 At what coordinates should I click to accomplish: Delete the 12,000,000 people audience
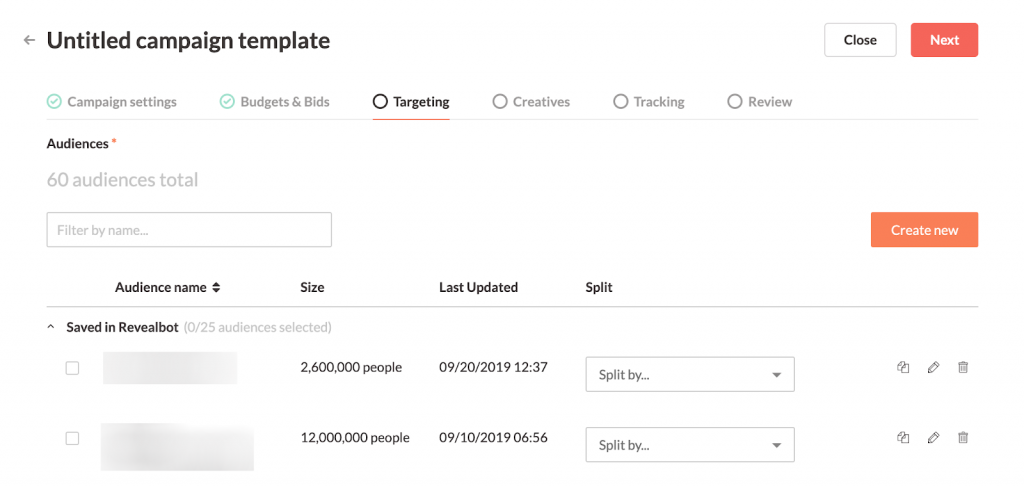point(963,437)
